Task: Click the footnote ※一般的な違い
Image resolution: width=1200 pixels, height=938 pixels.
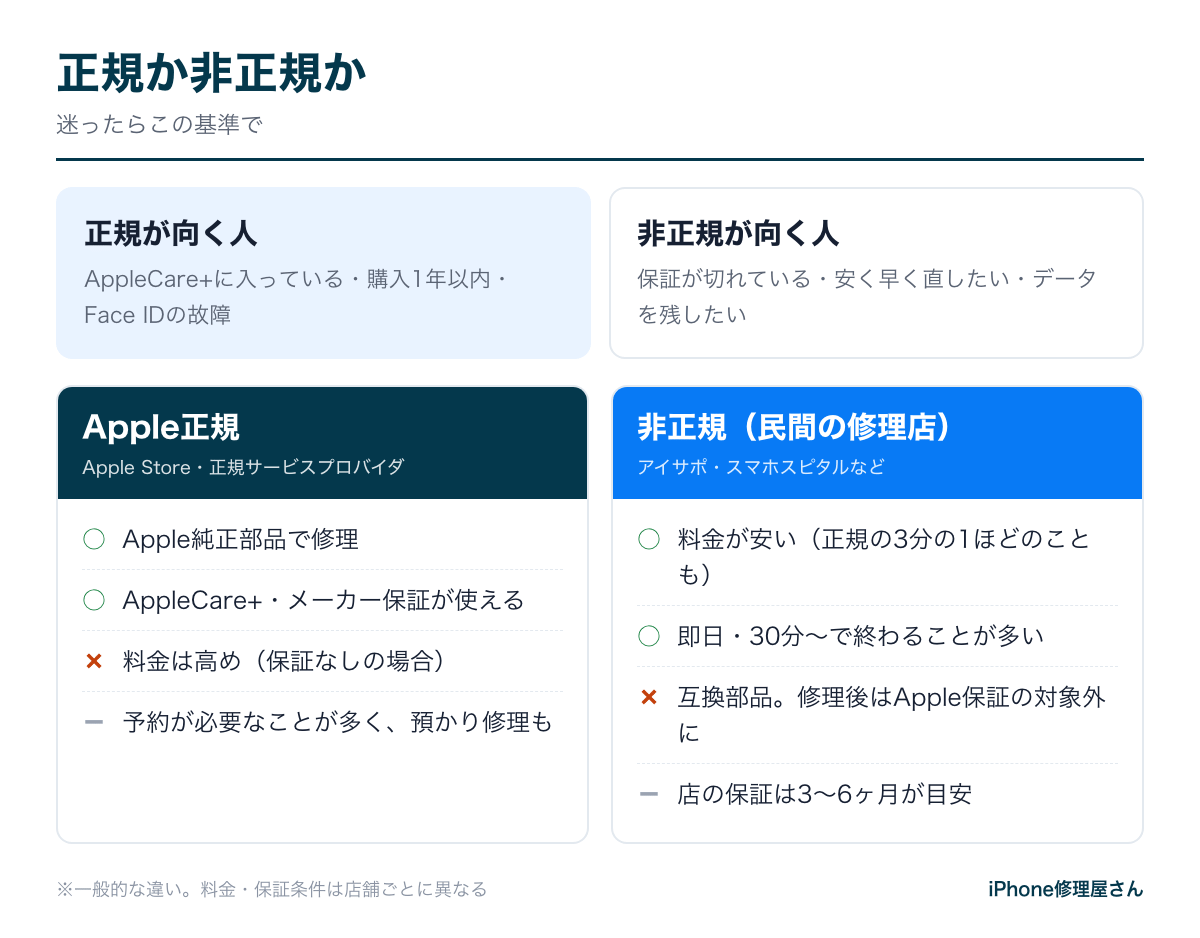Action: [272, 889]
